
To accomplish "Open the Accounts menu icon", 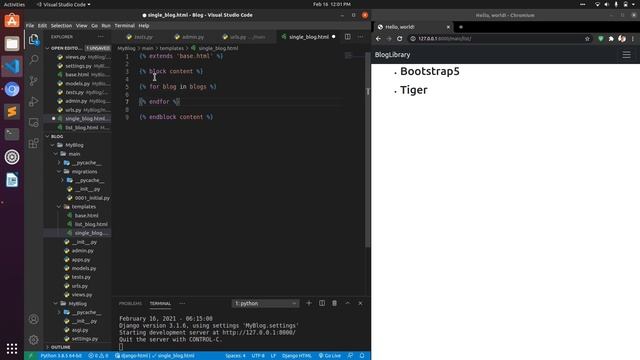I will pos(33,319).
